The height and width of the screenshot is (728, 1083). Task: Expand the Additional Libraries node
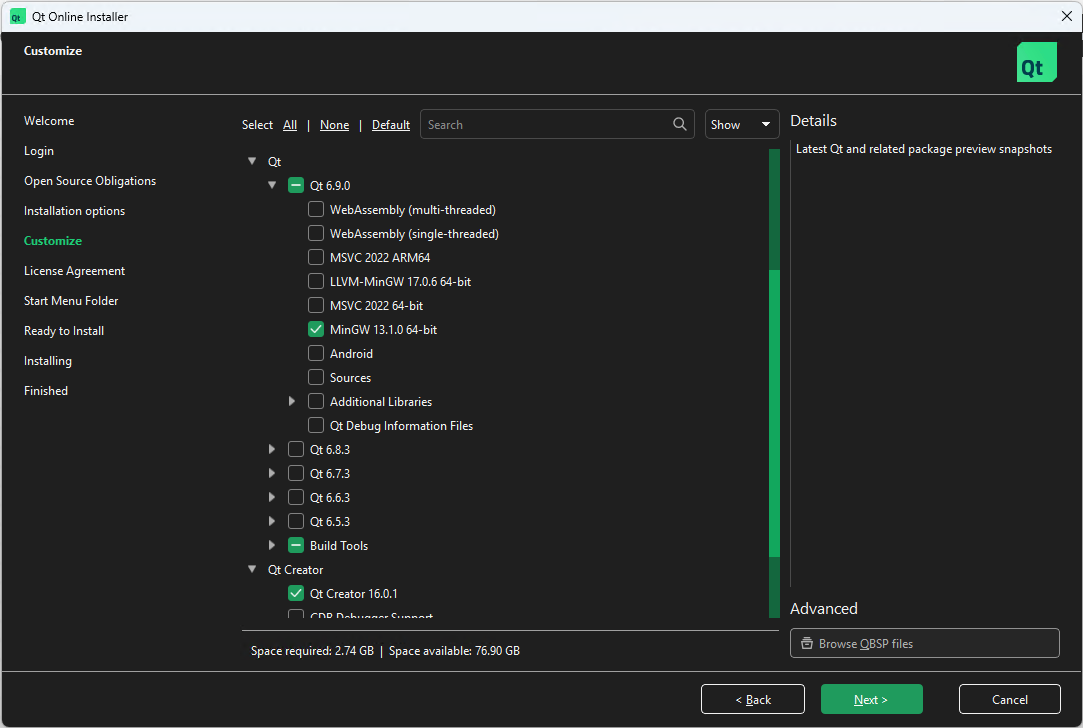(291, 401)
